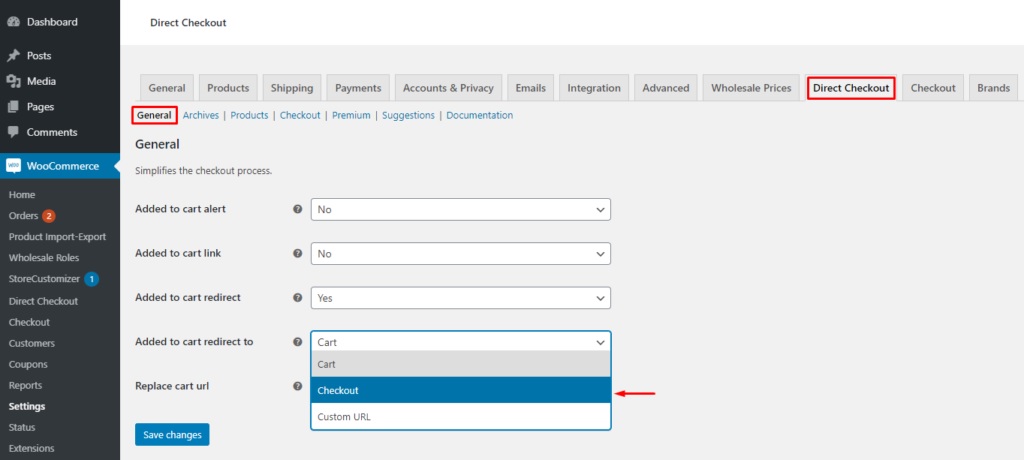Click help icon beside Added to cart redirect
The height and width of the screenshot is (460, 1024).
coord(297,298)
